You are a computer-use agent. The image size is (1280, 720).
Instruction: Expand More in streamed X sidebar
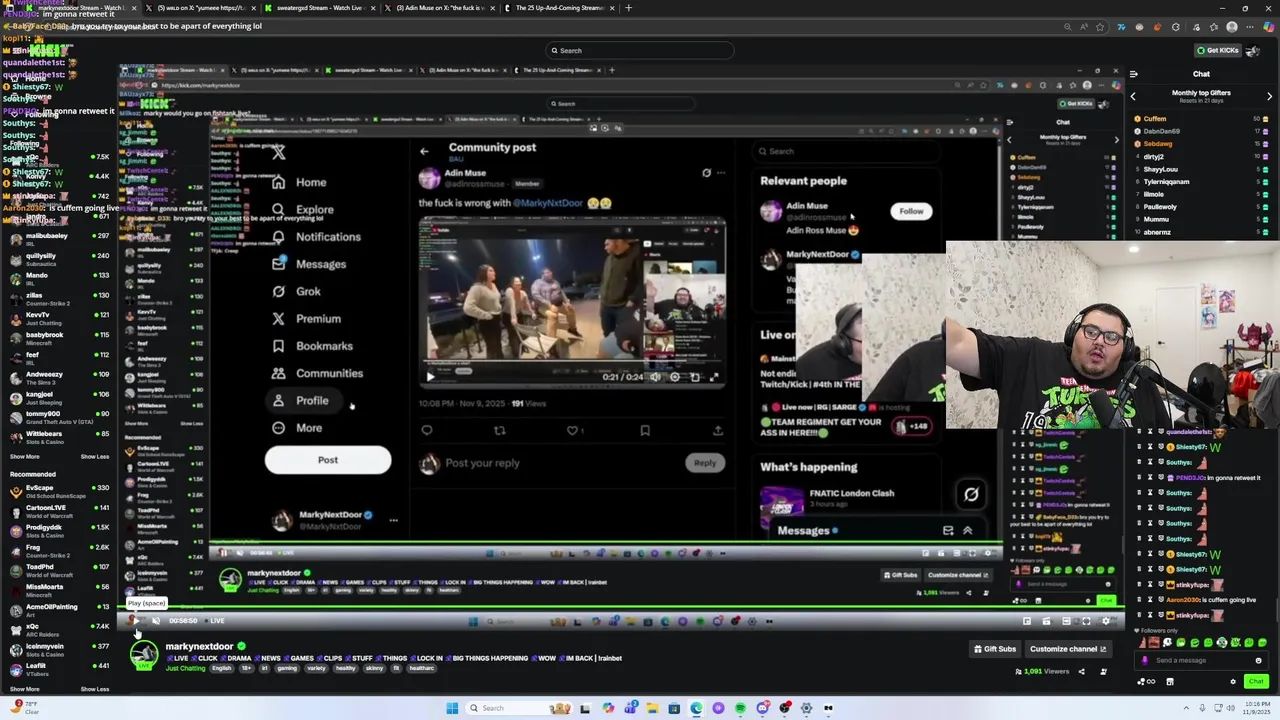point(297,428)
